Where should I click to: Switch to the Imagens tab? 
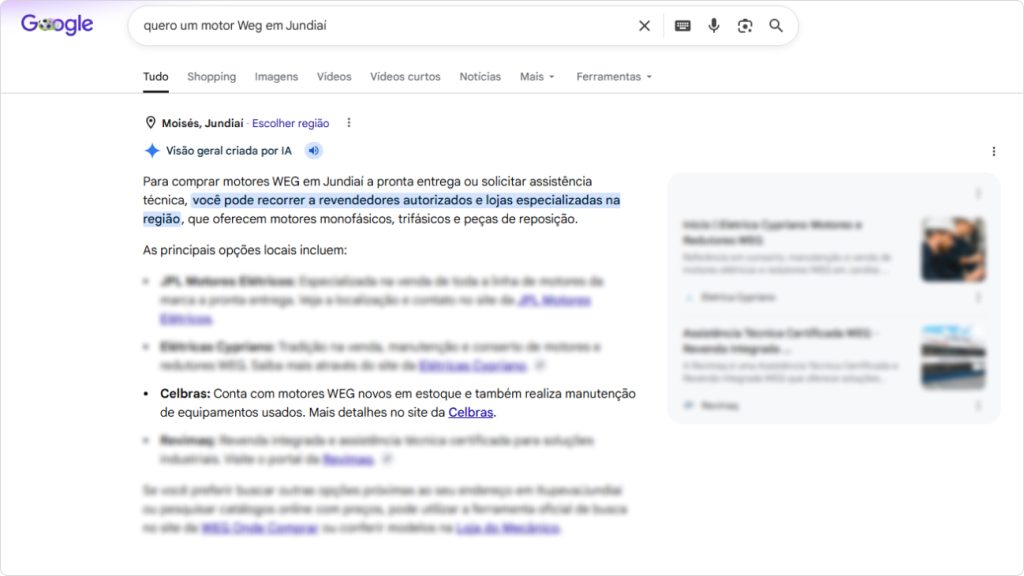click(x=276, y=76)
